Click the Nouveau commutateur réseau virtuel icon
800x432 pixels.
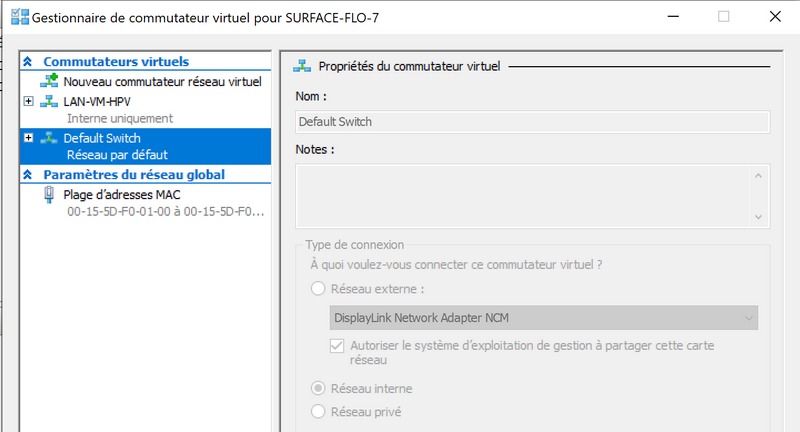(x=49, y=81)
